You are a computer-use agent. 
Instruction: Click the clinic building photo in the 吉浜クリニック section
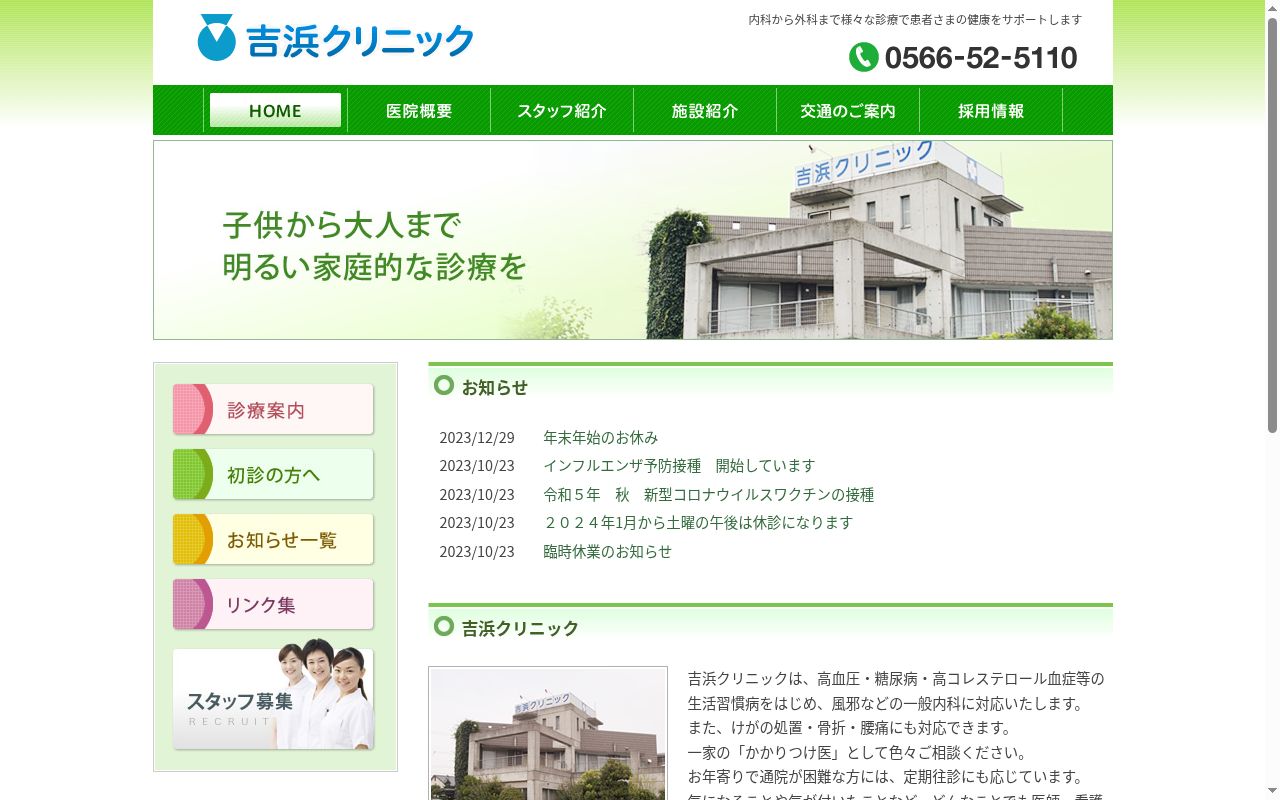coord(548,733)
